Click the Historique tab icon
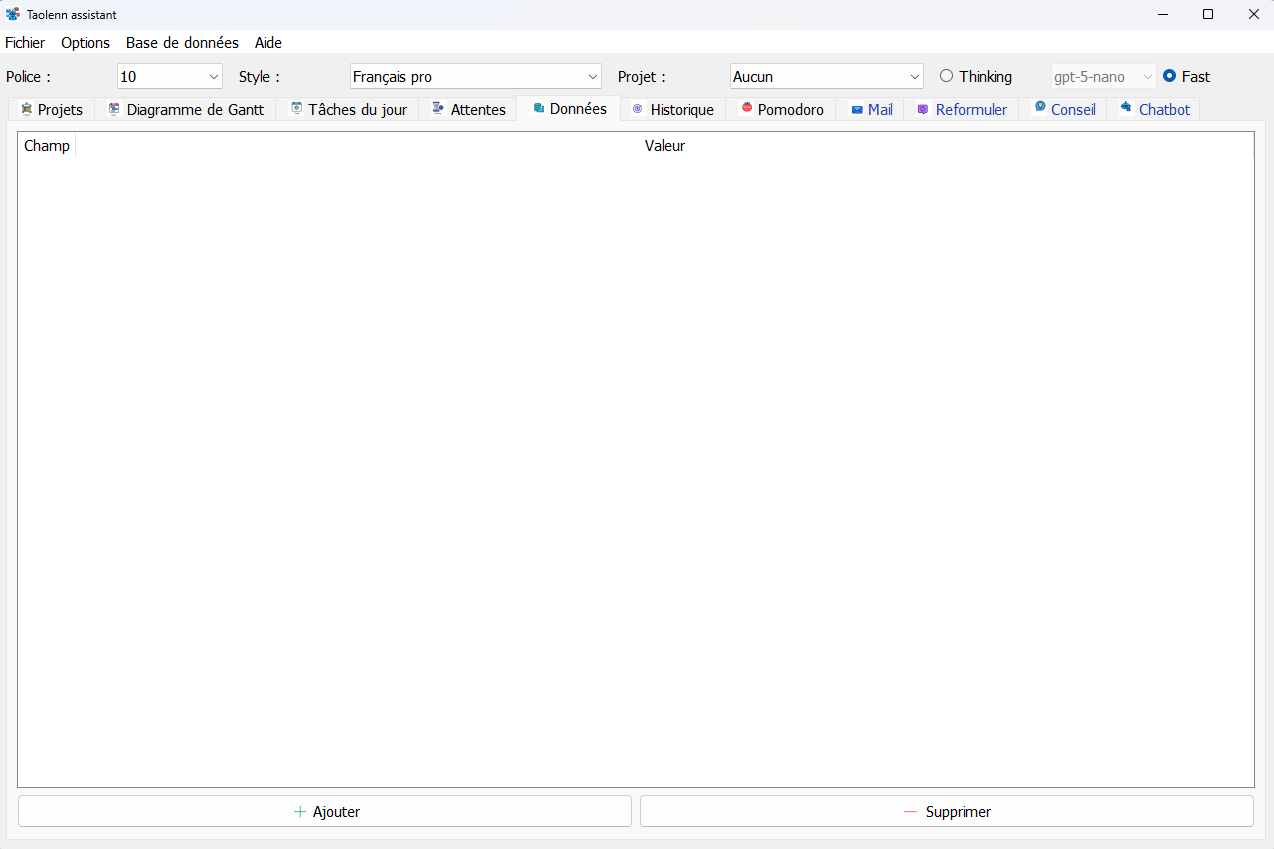Screen dimensions: 1274x849 pos(638,109)
